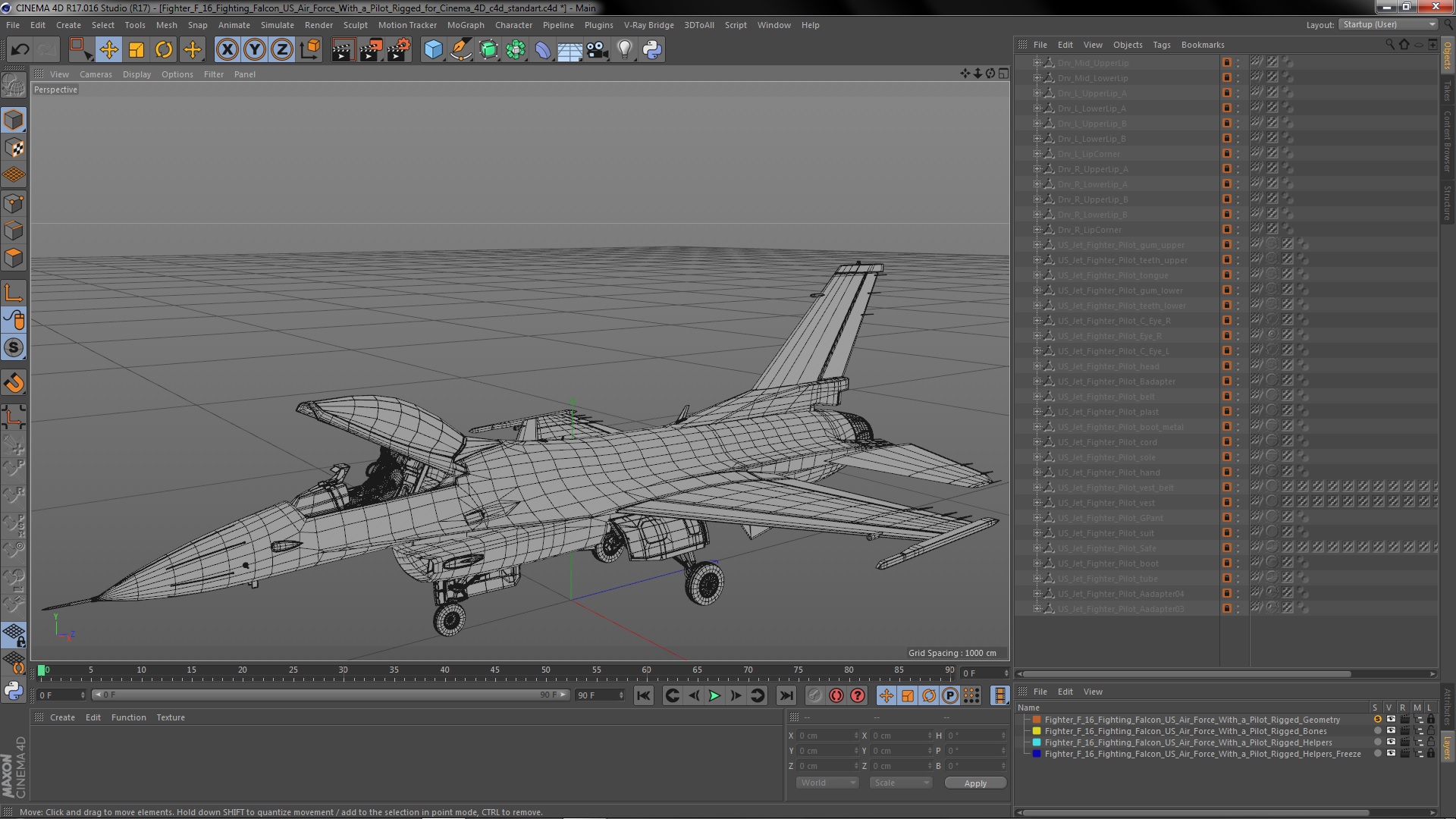Screen dimensions: 1456x819
Task: Switch to Model mode in sidebar
Action: (14, 120)
